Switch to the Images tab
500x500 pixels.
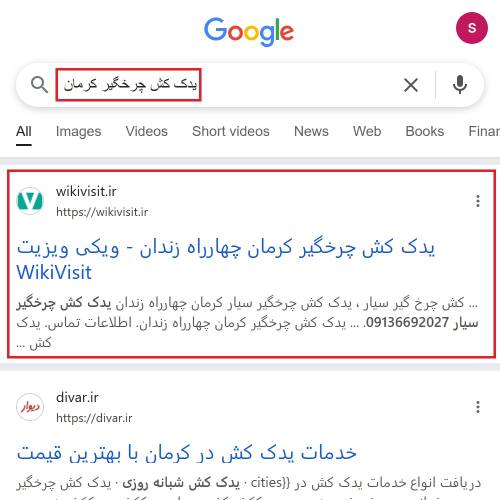pyautogui.click(x=78, y=131)
